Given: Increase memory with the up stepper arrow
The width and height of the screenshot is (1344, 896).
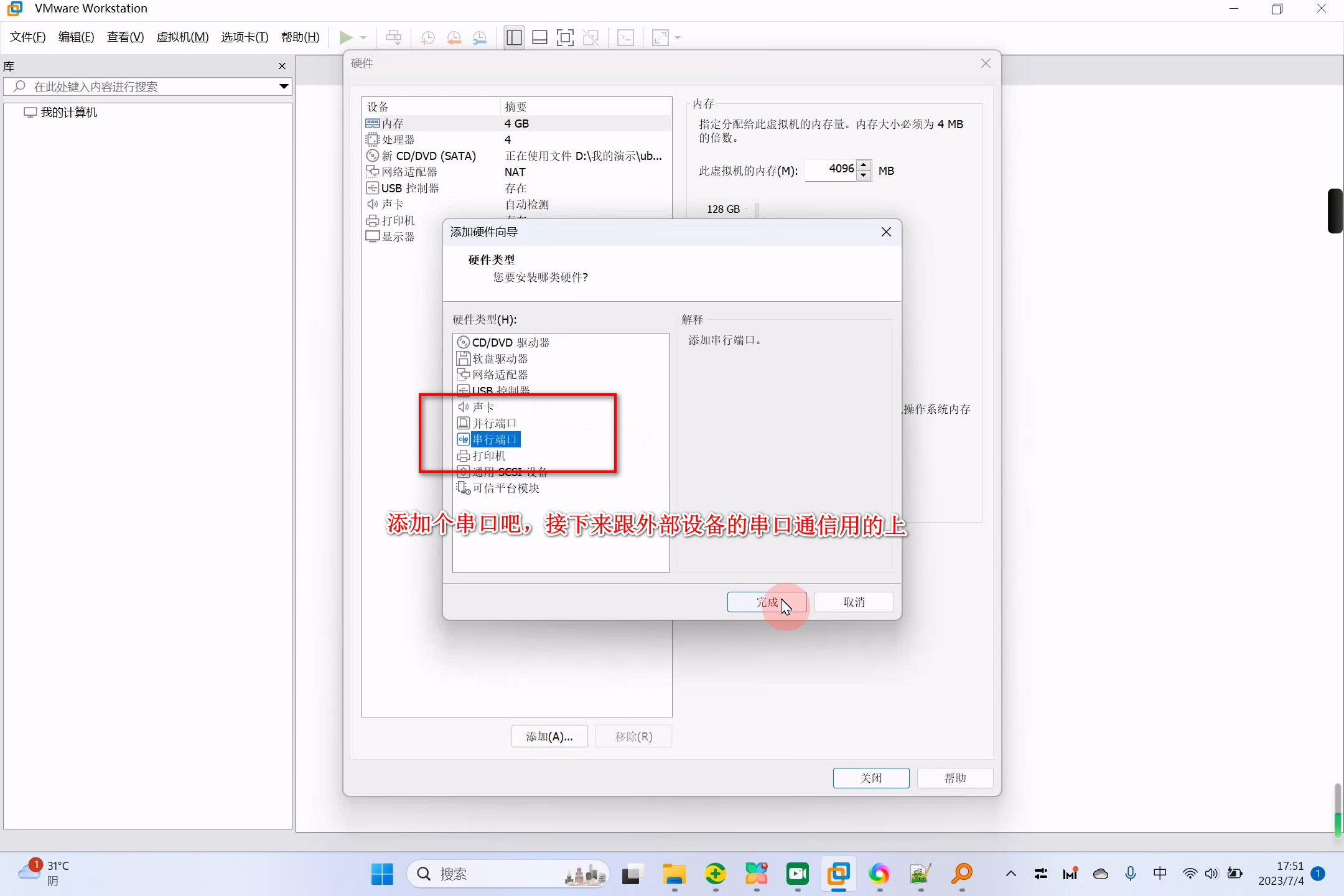Looking at the screenshot, I should coord(864,165).
